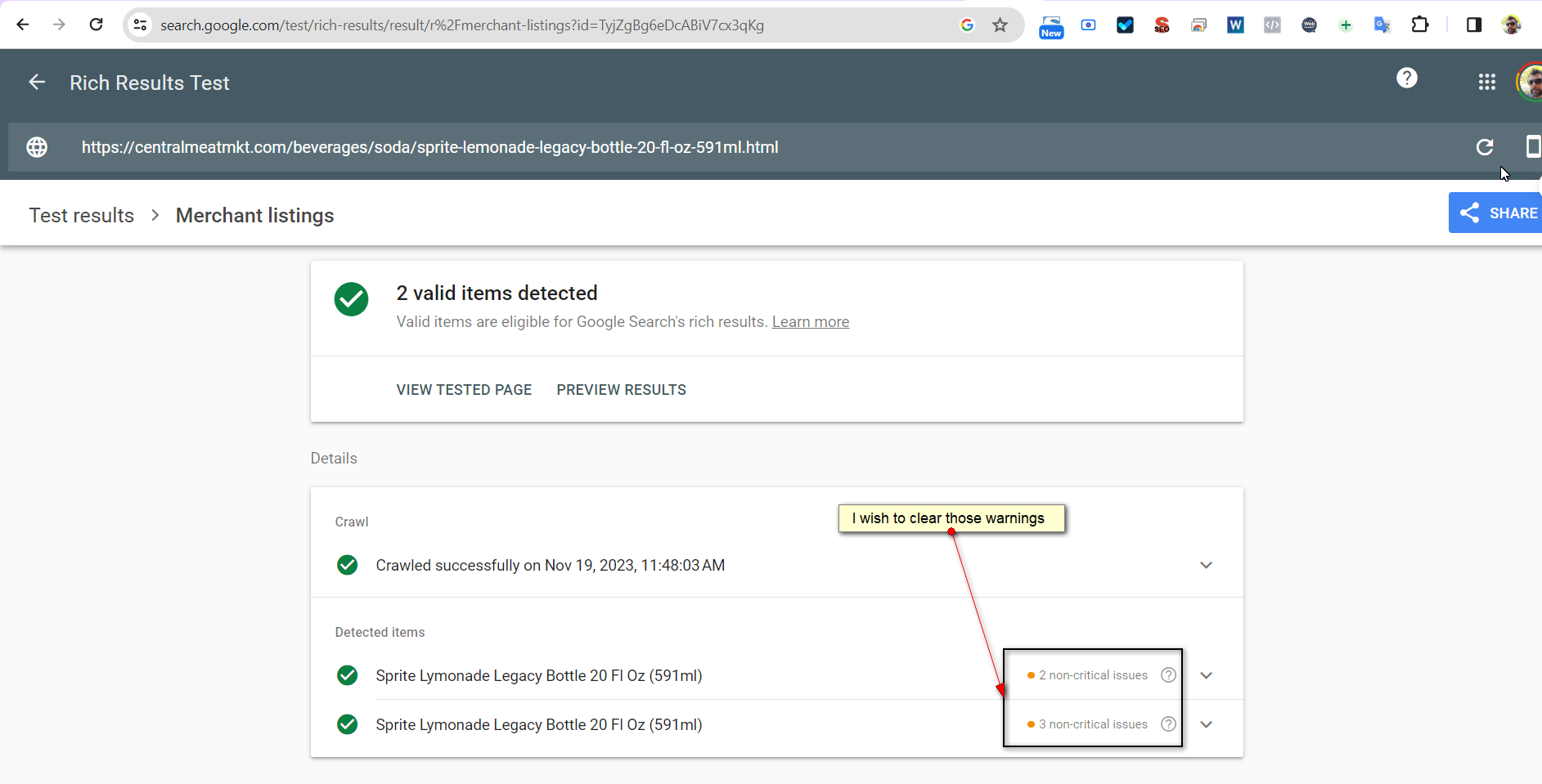
Task: Click the "Crawled successfully on Nov 19, 2023" text
Action: click(x=551, y=565)
